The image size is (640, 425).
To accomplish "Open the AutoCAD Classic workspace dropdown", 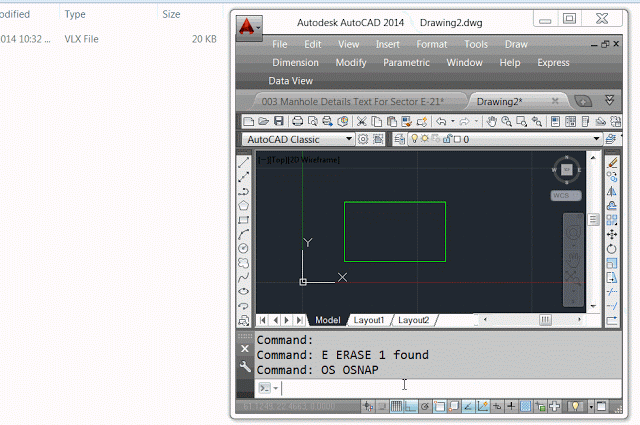I will pos(349,139).
